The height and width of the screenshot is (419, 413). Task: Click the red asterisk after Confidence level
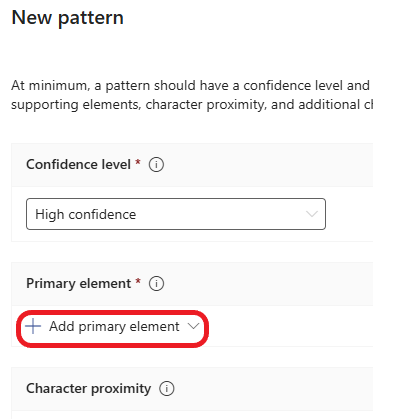(138, 162)
